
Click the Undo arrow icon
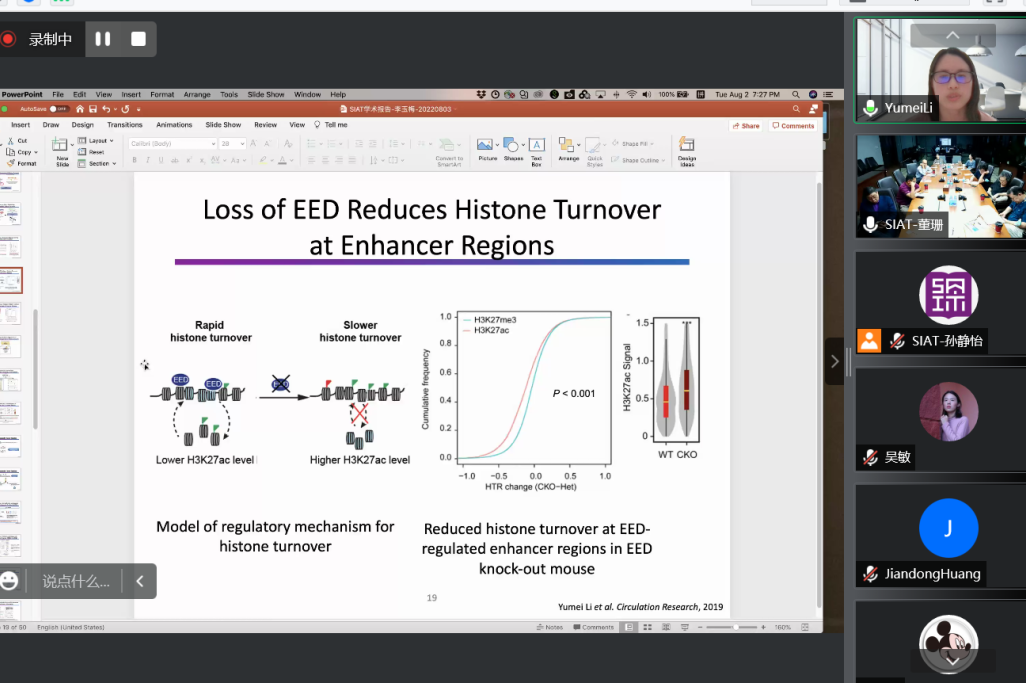coord(106,109)
